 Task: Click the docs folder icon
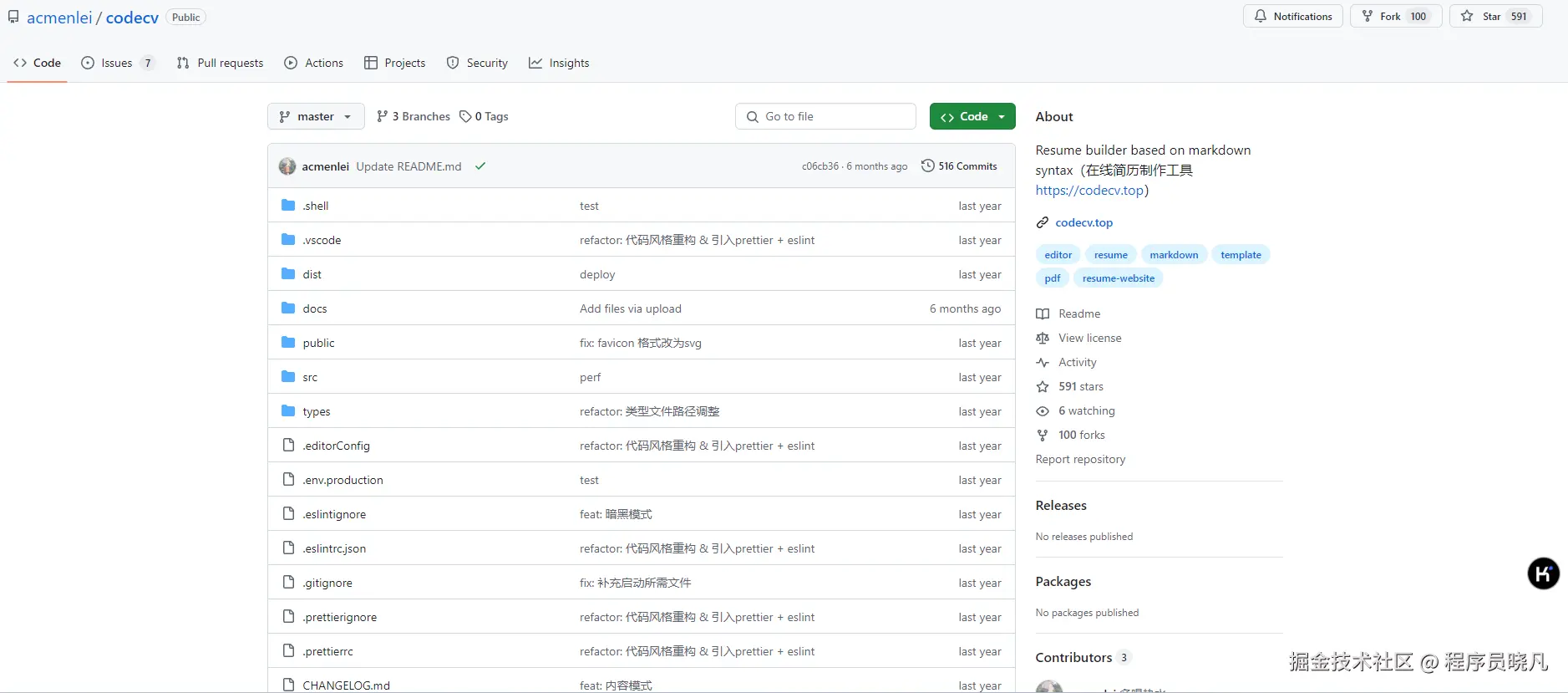pyautogui.click(x=288, y=308)
